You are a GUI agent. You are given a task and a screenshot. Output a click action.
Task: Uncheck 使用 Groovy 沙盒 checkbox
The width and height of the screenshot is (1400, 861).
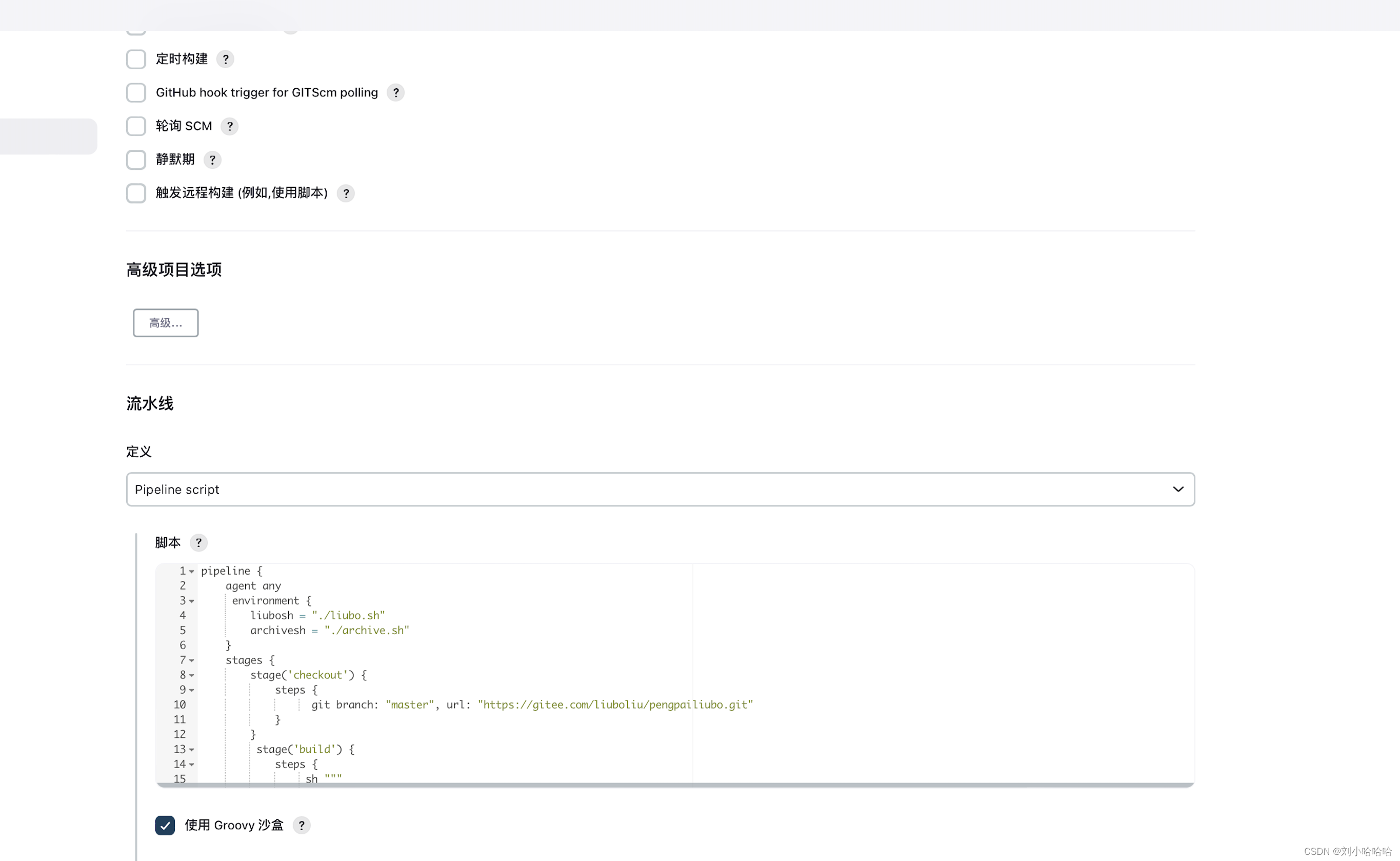pos(165,825)
